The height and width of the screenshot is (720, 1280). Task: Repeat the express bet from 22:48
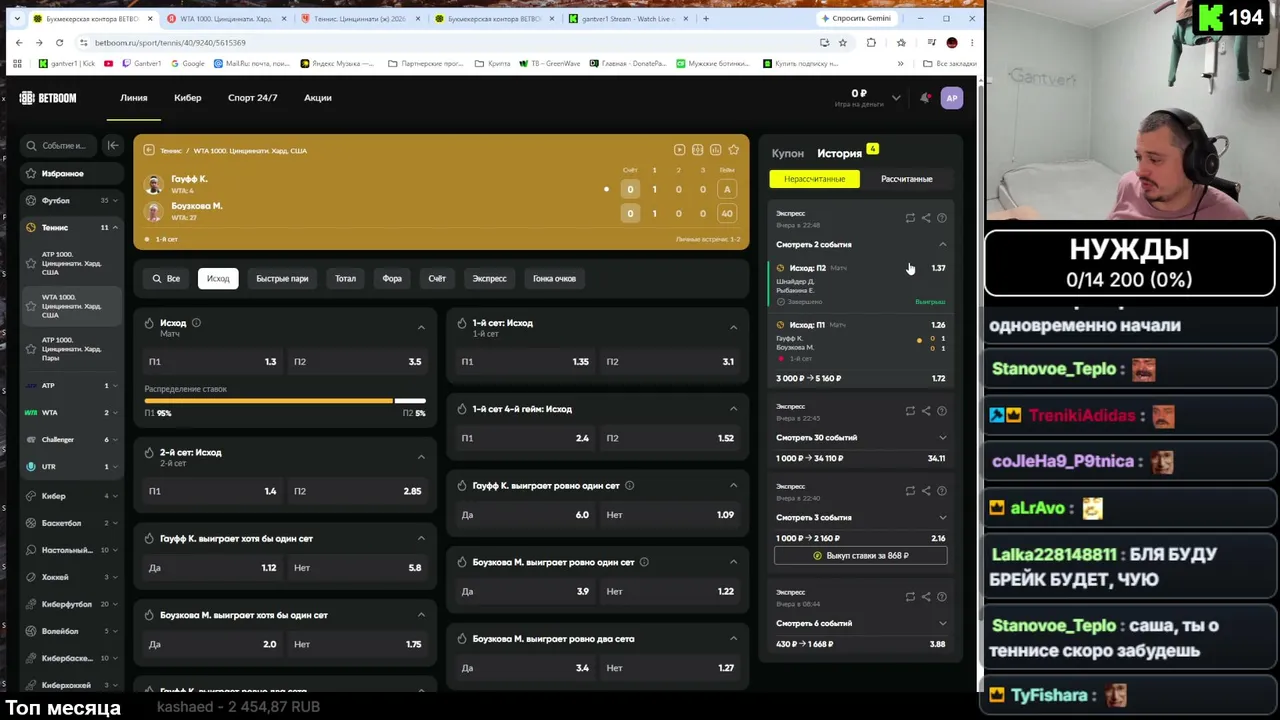(x=910, y=218)
